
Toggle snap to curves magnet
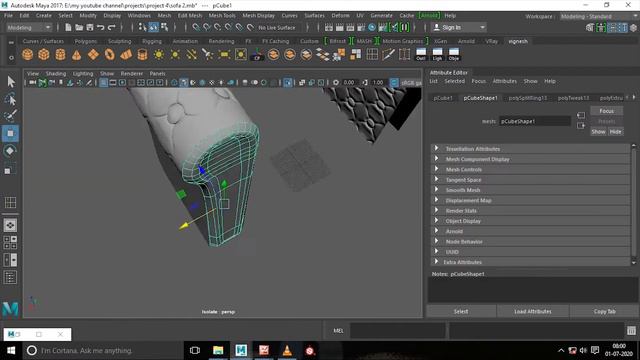click(x=207, y=27)
